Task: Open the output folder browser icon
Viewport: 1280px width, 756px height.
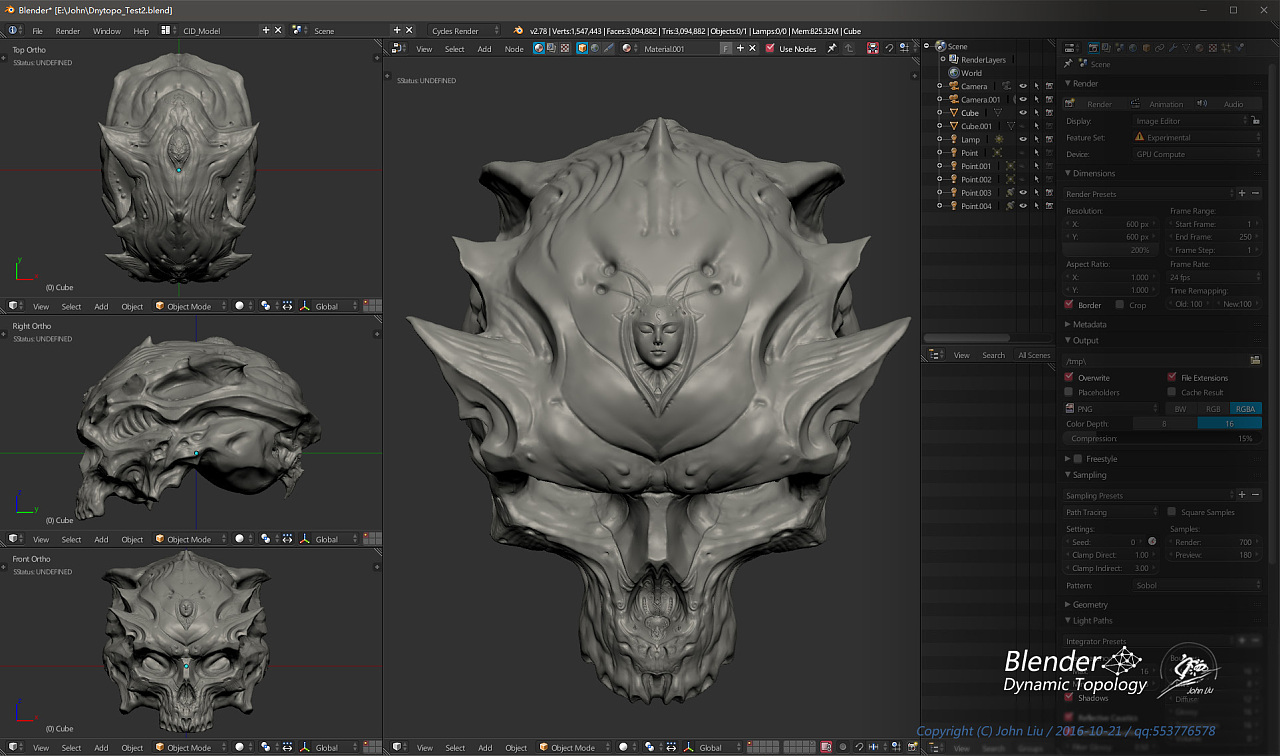Action: [1255, 360]
